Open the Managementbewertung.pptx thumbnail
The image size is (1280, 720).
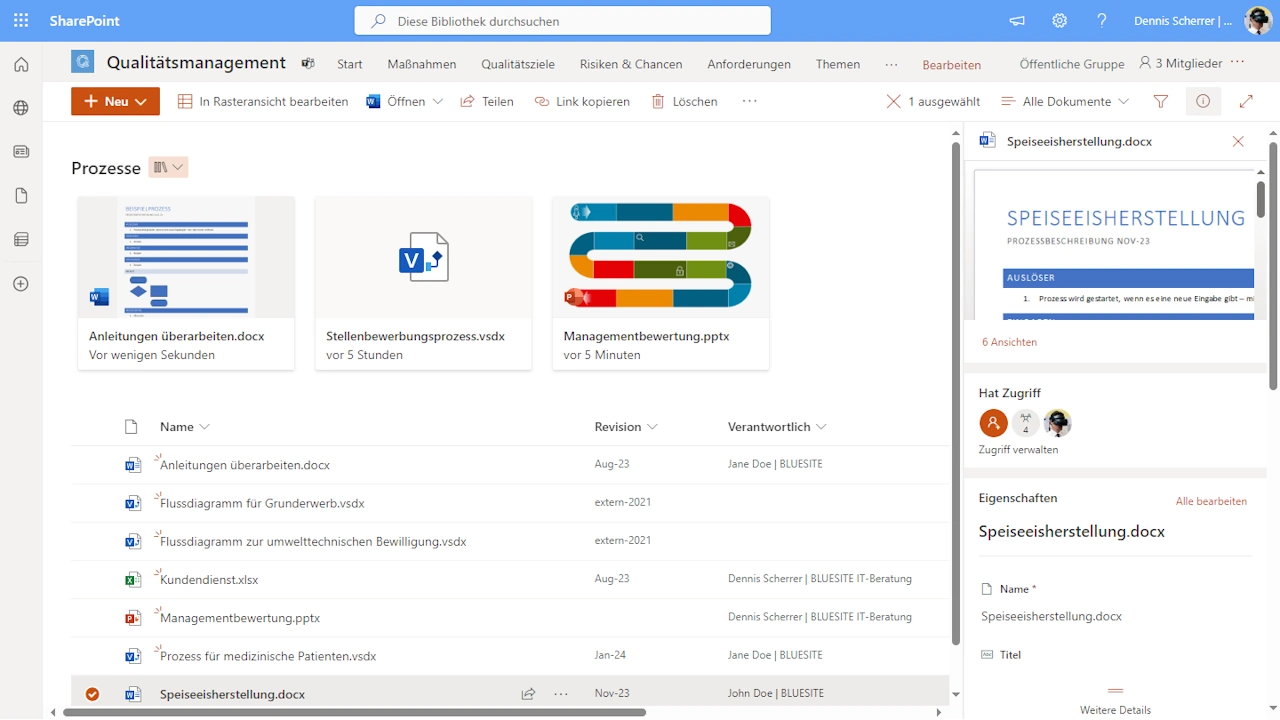[660, 257]
